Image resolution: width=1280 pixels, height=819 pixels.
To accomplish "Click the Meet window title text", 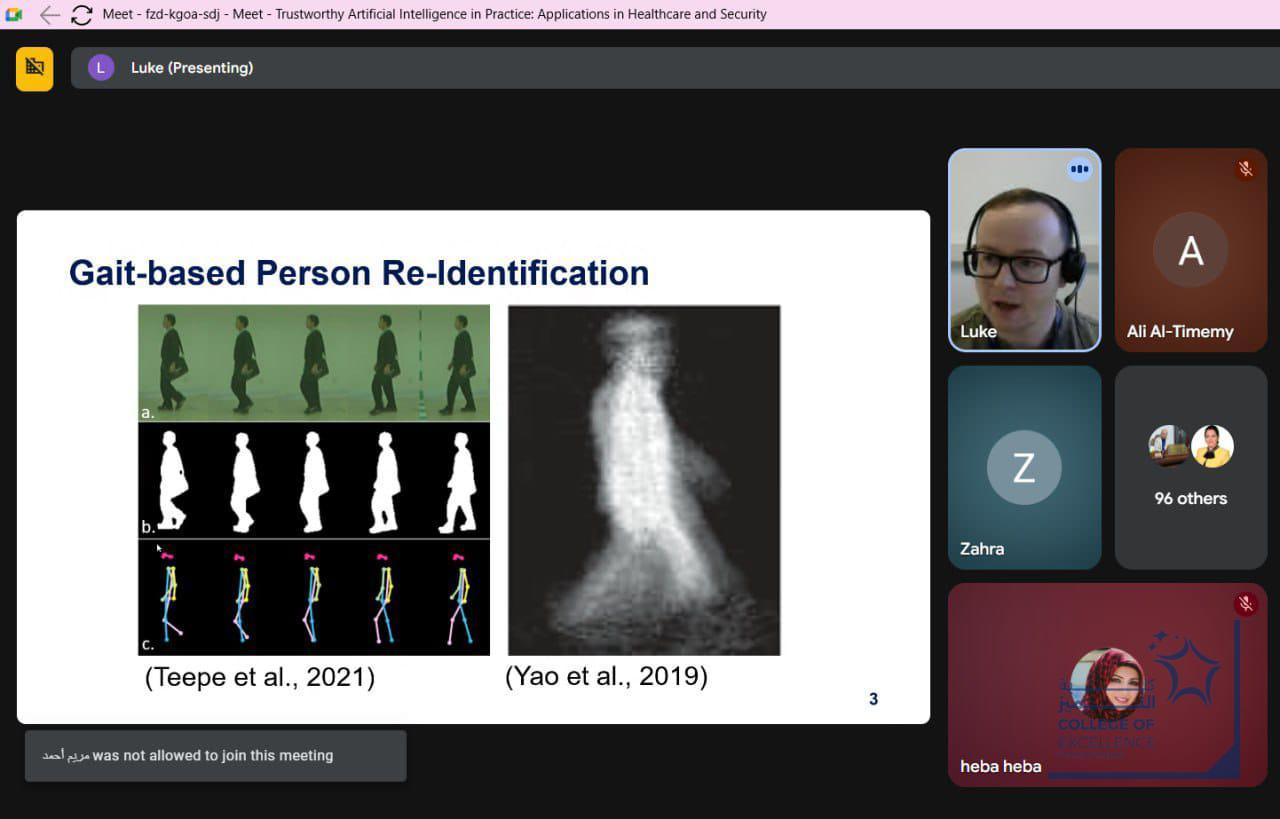I will pos(434,15).
